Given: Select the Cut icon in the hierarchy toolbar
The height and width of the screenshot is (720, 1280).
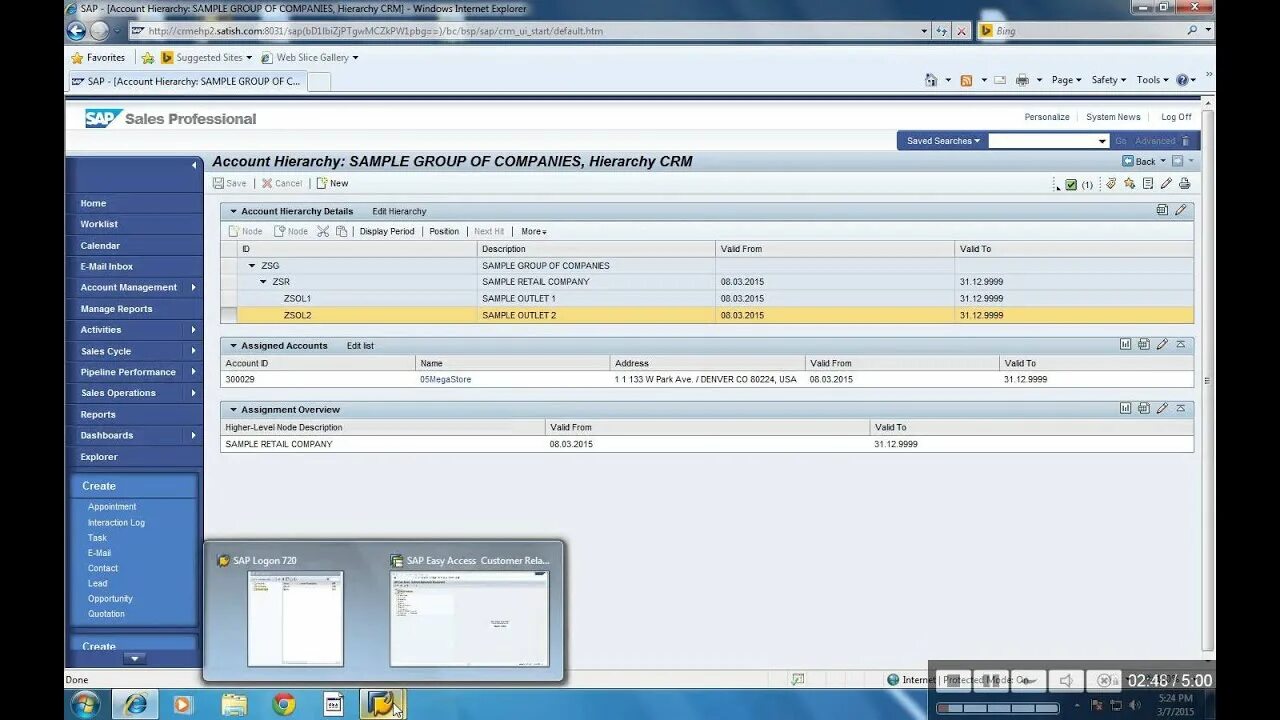Looking at the screenshot, I should (x=323, y=231).
